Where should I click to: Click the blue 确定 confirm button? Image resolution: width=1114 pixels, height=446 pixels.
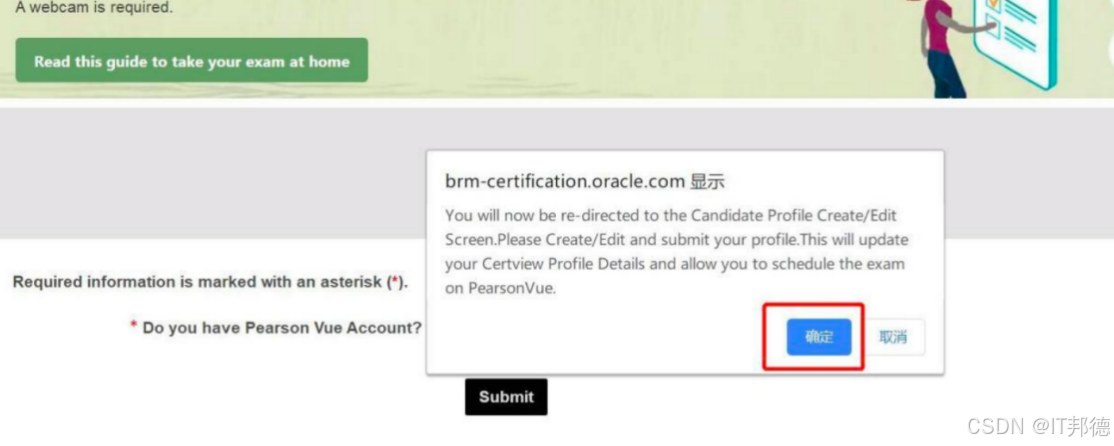click(818, 337)
